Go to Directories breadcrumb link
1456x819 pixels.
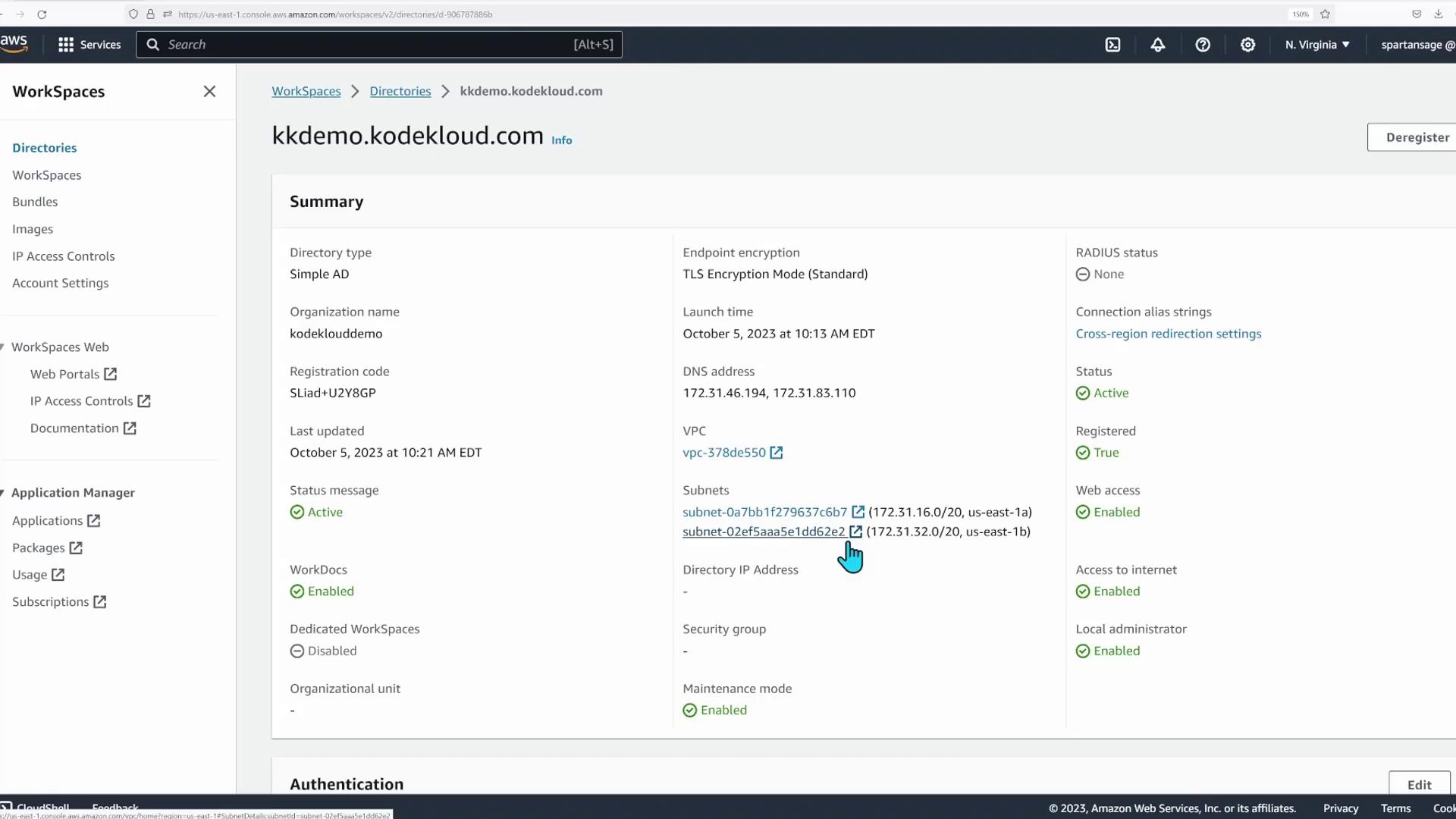coord(400,91)
